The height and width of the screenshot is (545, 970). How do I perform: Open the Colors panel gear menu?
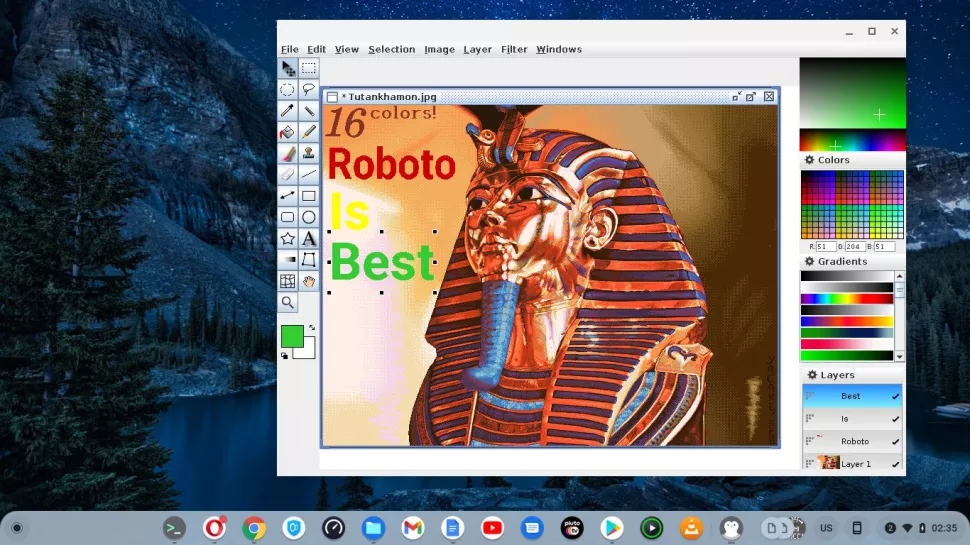[x=809, y=160]
